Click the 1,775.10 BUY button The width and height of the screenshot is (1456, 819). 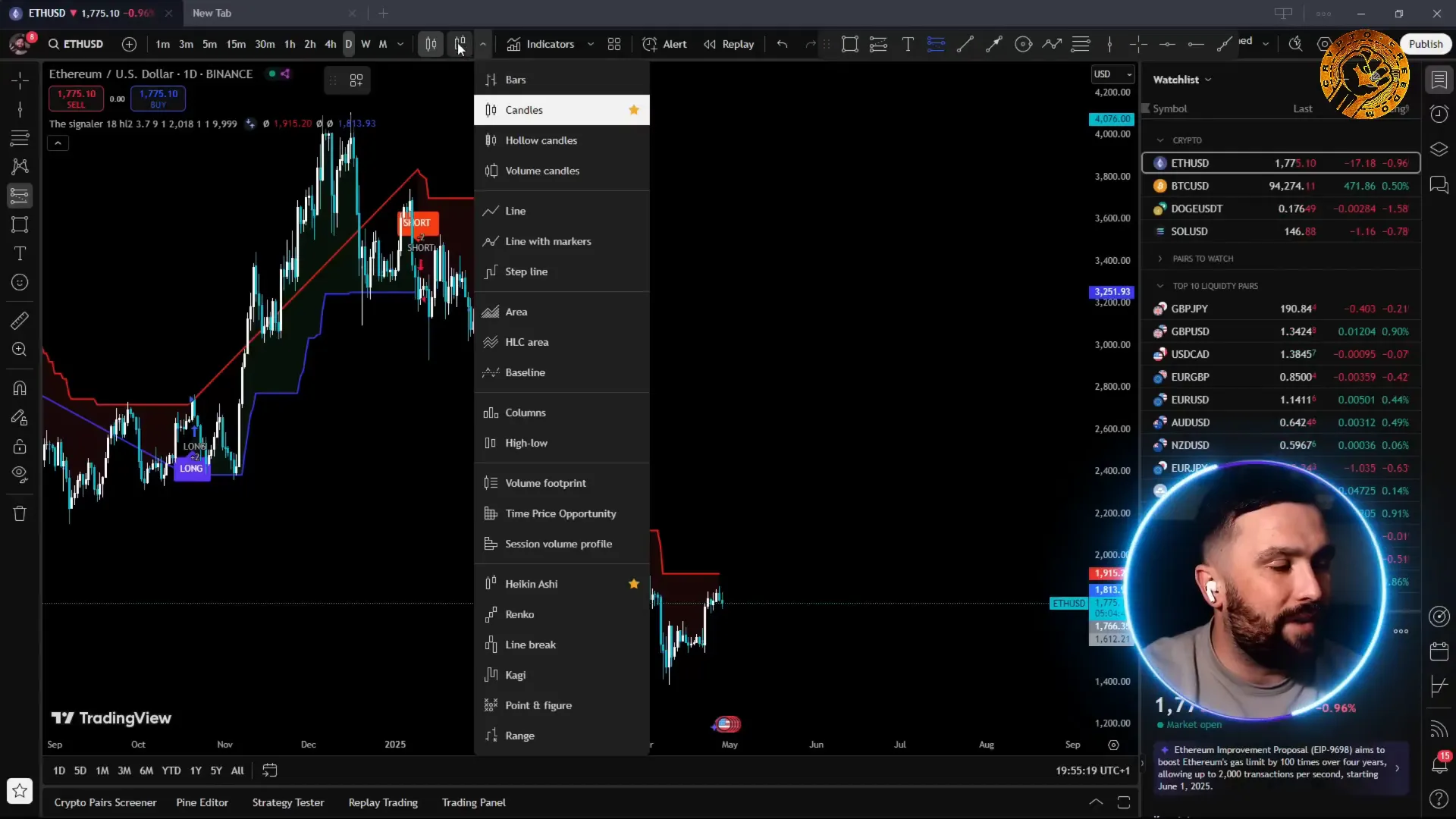click(x=158, y=98)
